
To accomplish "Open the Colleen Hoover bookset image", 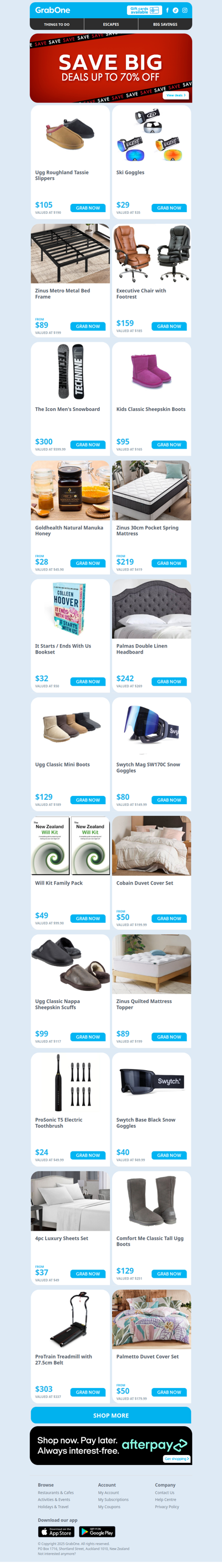I will pyautogui.click(x=70, y=609).
